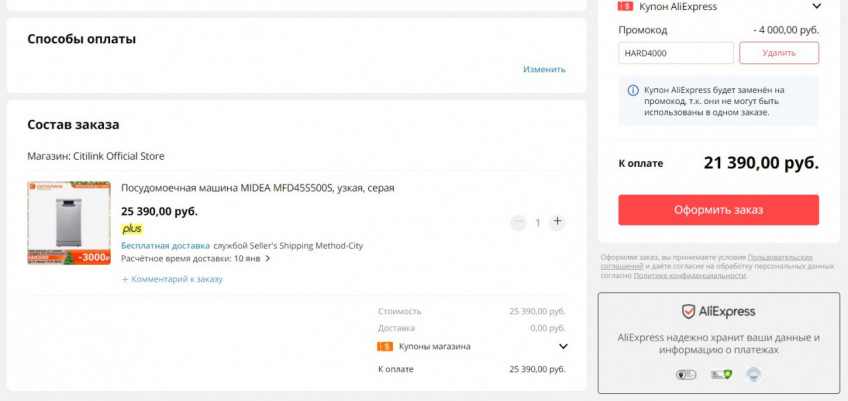848x401 pixels.
Task: Click Удалить to remove promo code
Action: pyautogui.click(x=778, y=53)
